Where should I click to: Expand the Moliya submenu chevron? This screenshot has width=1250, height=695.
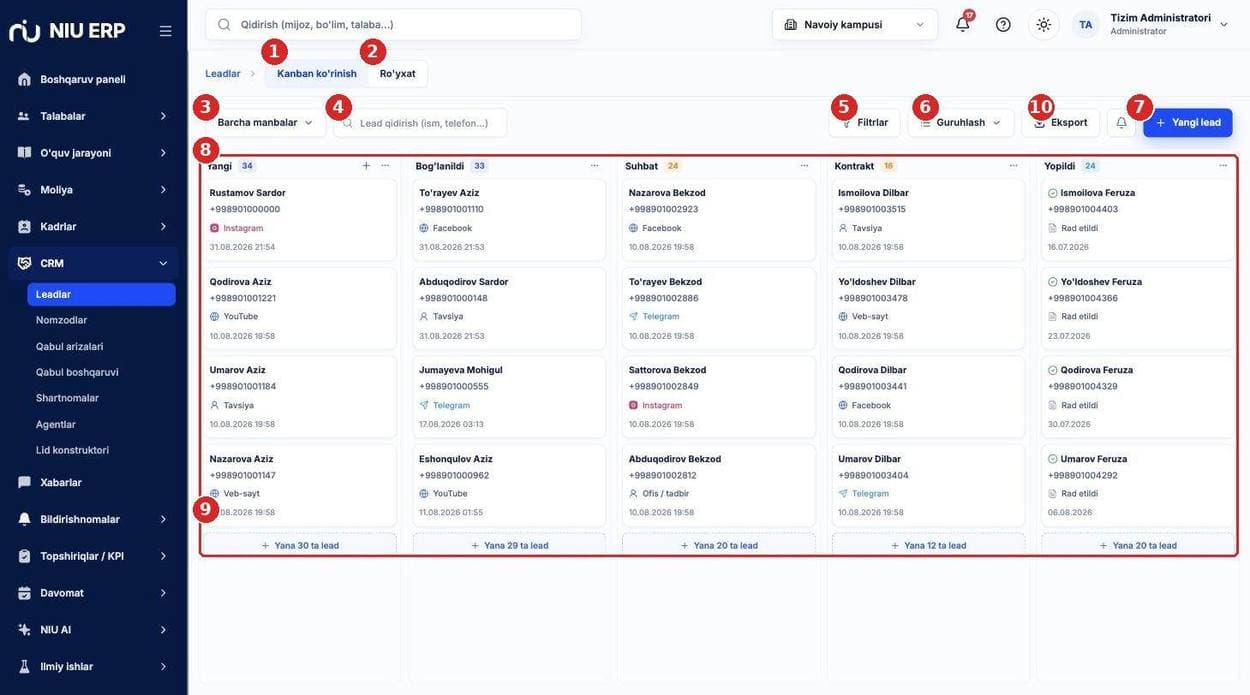[x=163, y=189]
